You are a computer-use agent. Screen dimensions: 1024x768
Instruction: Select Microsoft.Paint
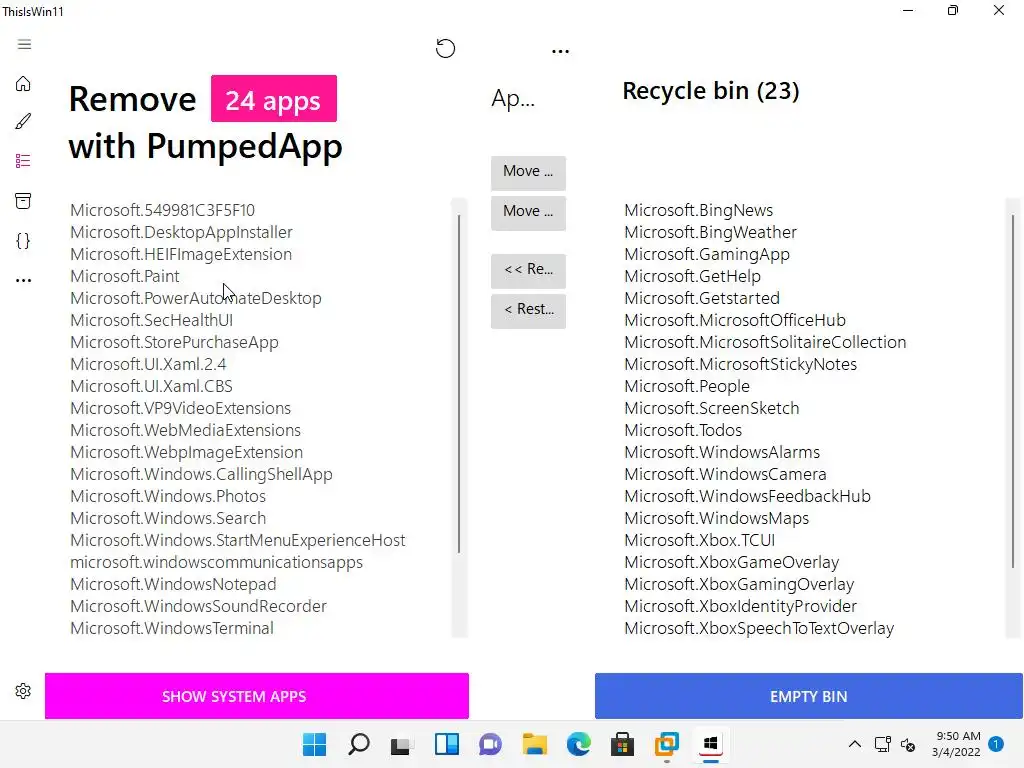125,276
